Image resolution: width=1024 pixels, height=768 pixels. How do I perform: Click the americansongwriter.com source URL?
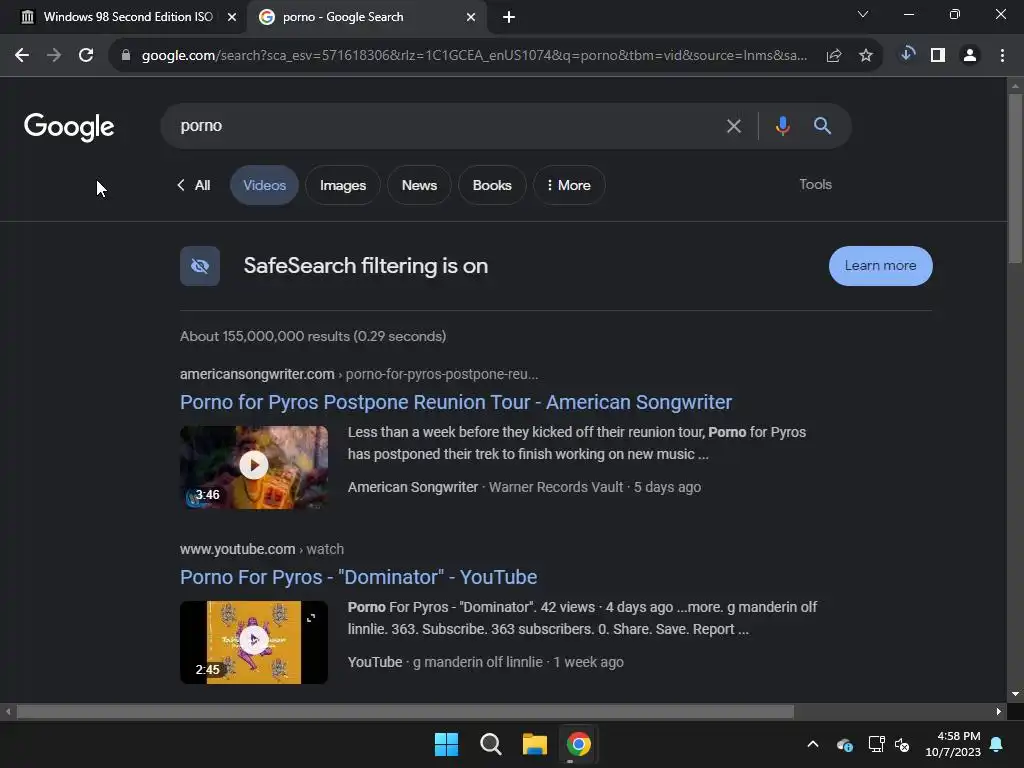pos(257,374)
